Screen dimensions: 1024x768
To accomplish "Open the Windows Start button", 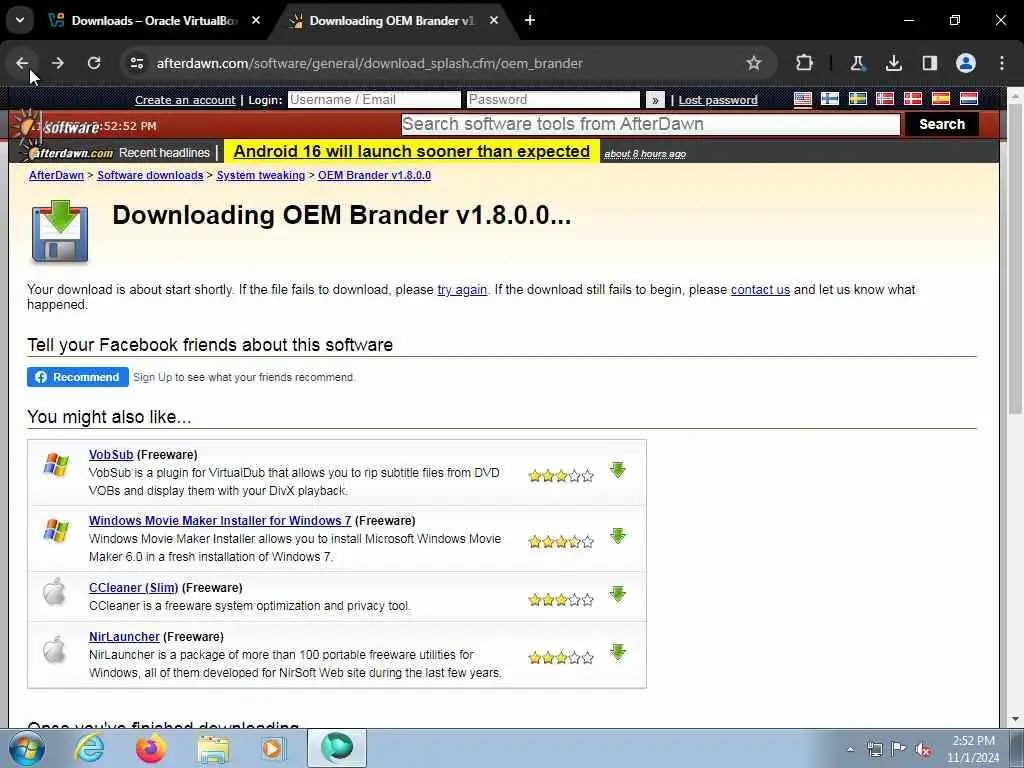I will [x=27, y=748].
